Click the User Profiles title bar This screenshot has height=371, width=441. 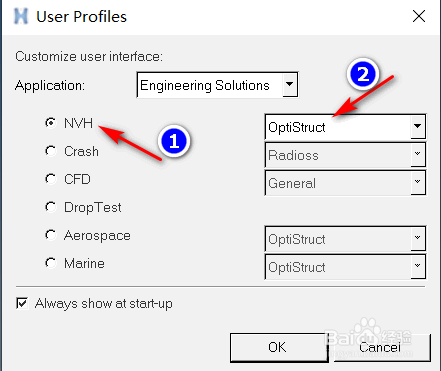point(220,17)
